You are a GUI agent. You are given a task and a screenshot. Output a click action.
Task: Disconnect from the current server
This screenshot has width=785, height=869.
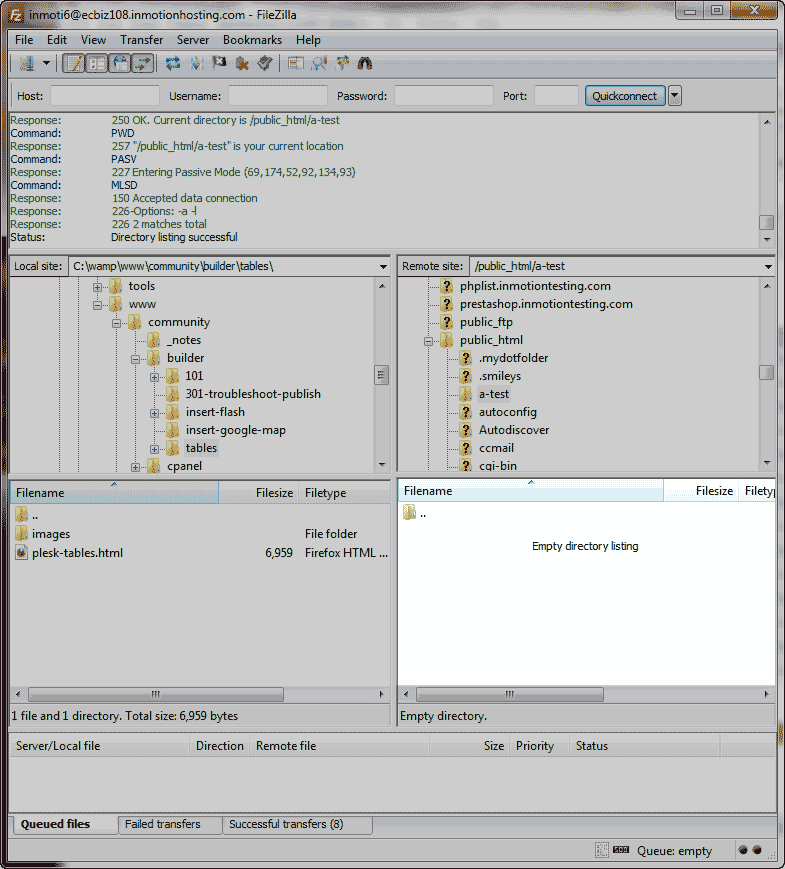[x=241, y=63]
